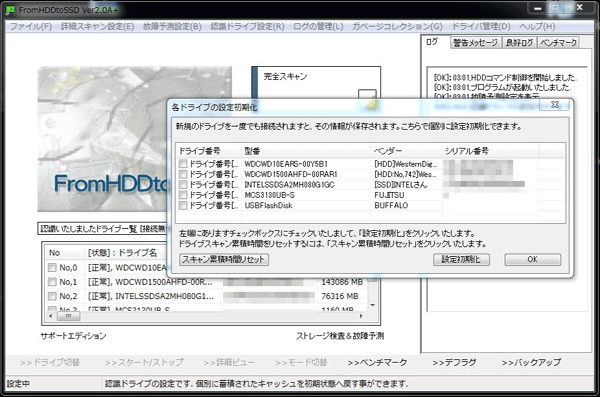Click the >>デフラグ link
Screen dimensions: 600x397
pyautogui.click(x=454, y=362)
